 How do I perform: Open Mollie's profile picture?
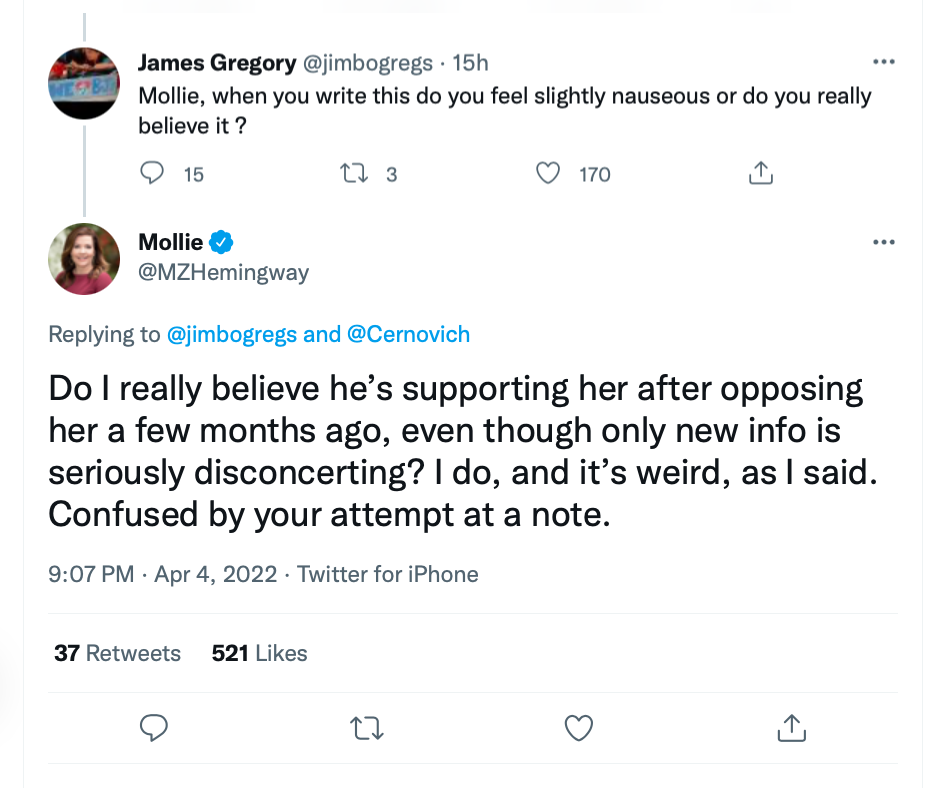coord(84,258)
